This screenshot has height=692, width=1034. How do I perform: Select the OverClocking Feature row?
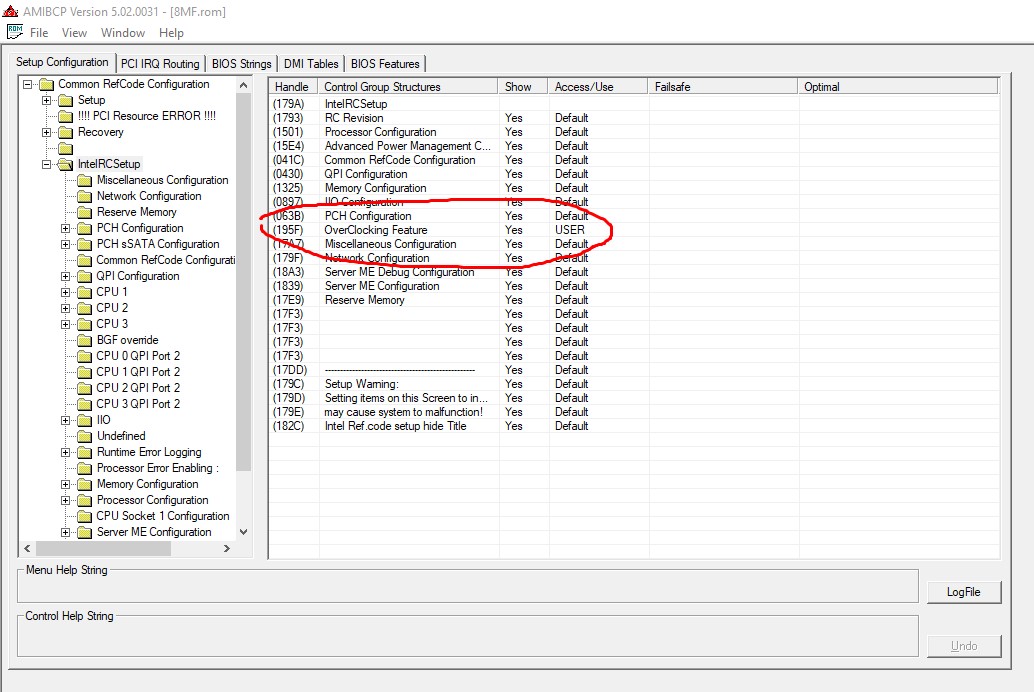click(x=633, y=230)
